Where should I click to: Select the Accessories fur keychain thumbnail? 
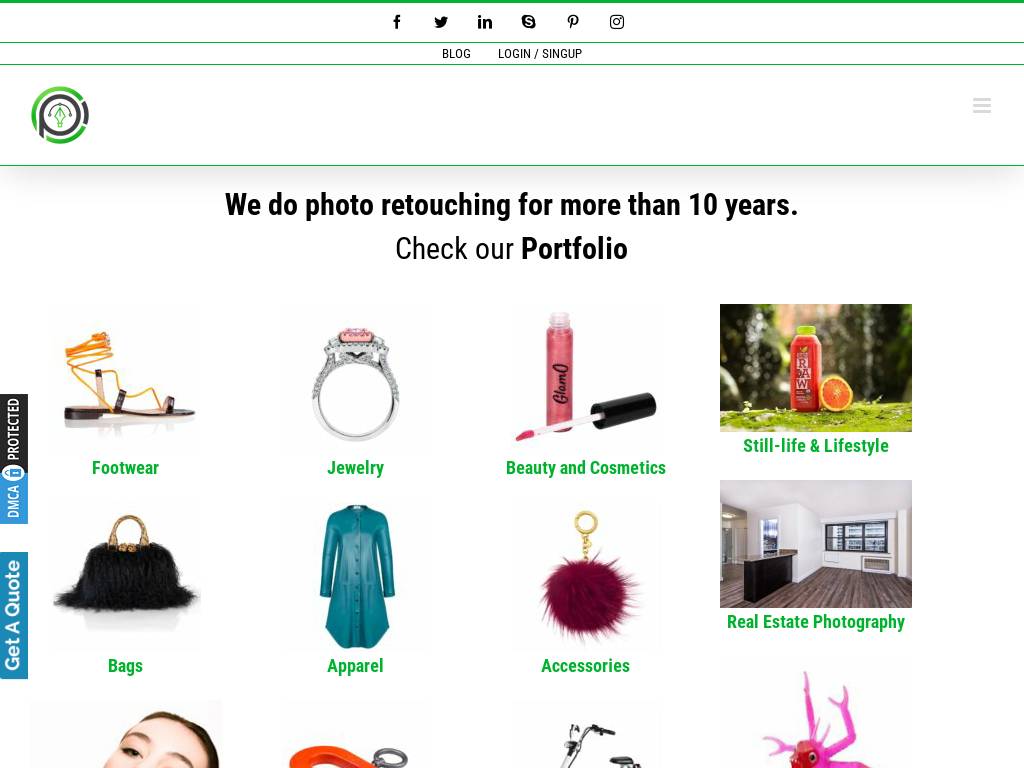pos(585,575)
